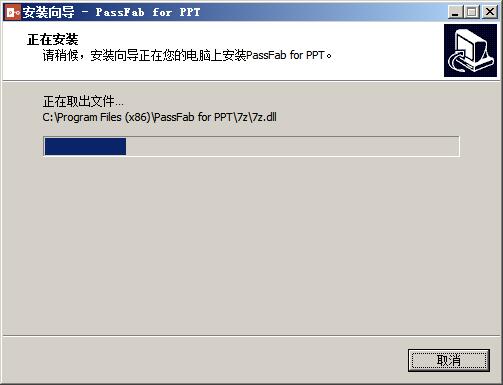
Task: Click the 正在取出文件... status label
Action: coord(83,101)
